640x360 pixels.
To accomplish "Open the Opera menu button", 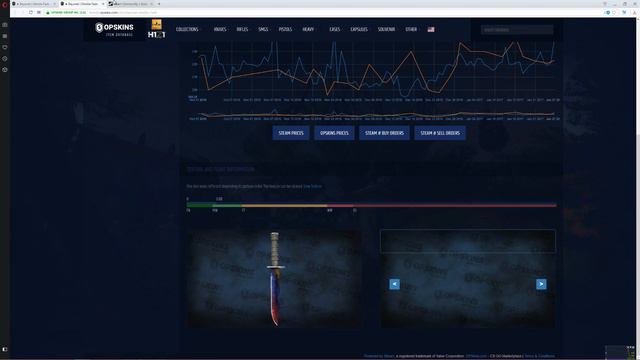I will tap(4, 4).
